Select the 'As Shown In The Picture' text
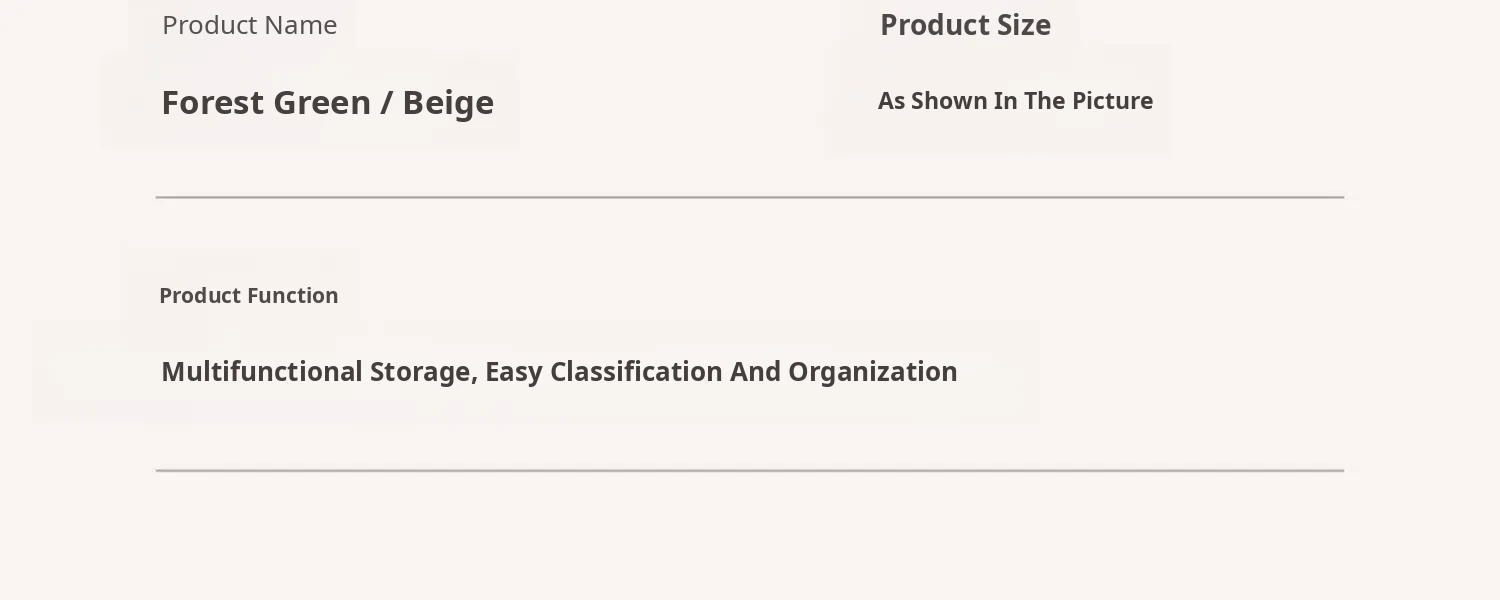This screenshot has height=600, width=1500. coord(1015,101)
